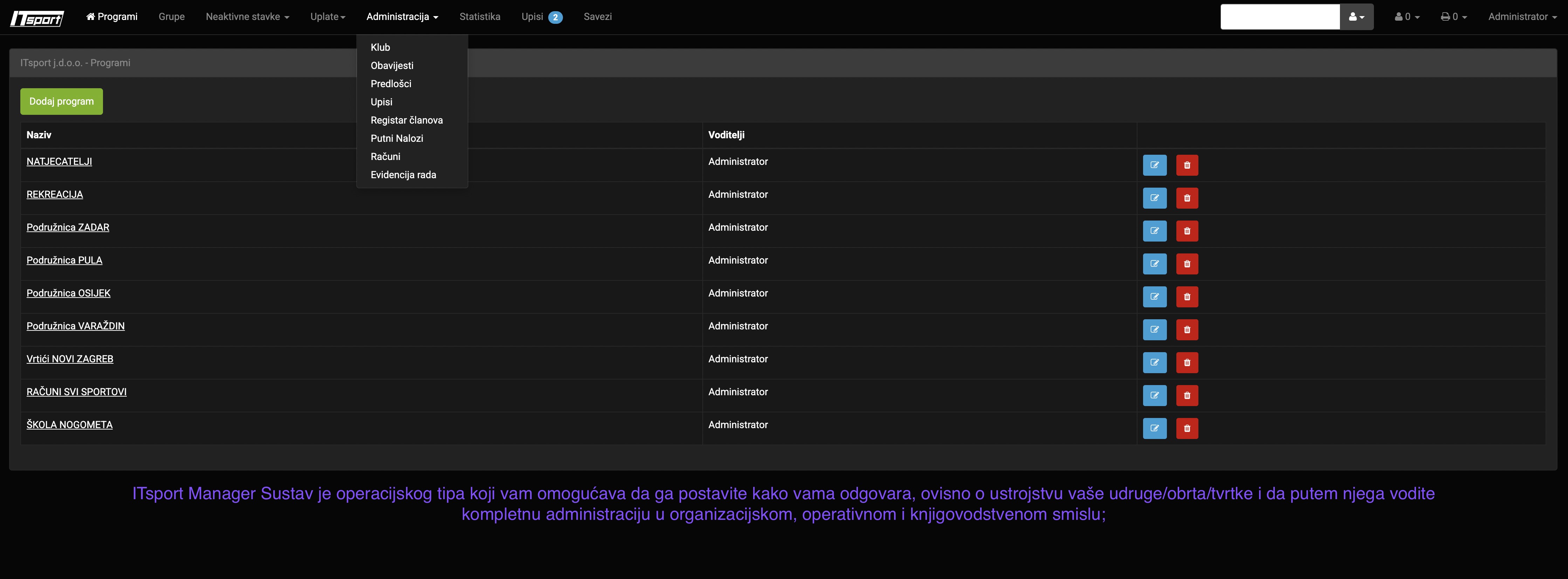Edit Podružnica OSIJEK entry
1568x579 pixels.
(x=1154, y=297)
